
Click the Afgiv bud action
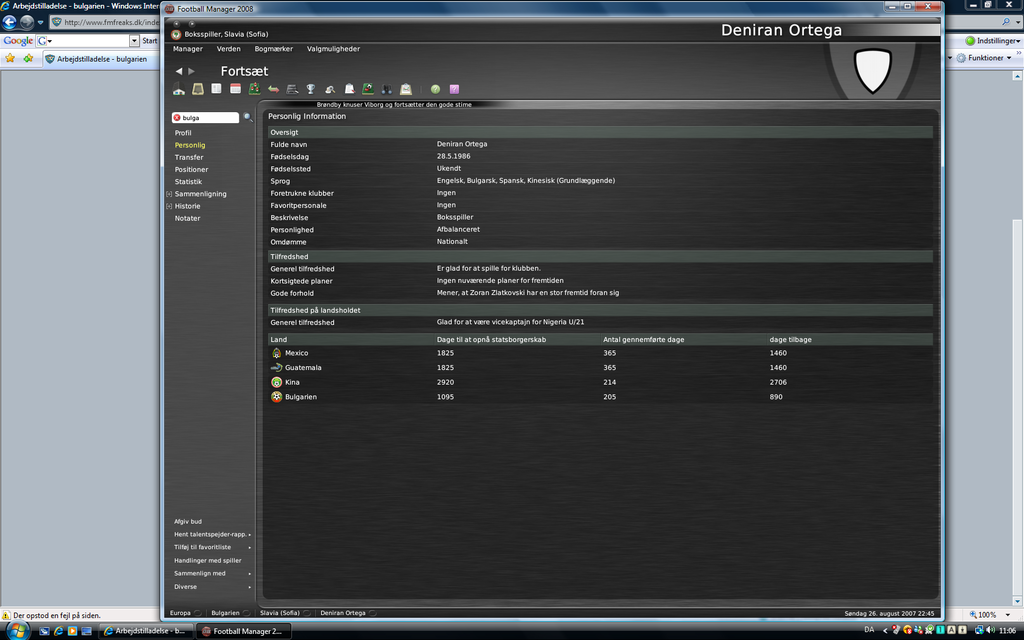click(x=187, y=521)
